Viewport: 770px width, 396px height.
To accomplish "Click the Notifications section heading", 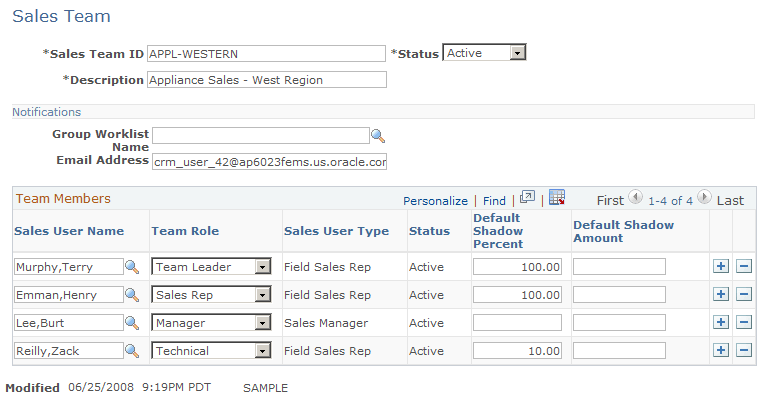I will (x=47, y=112).
